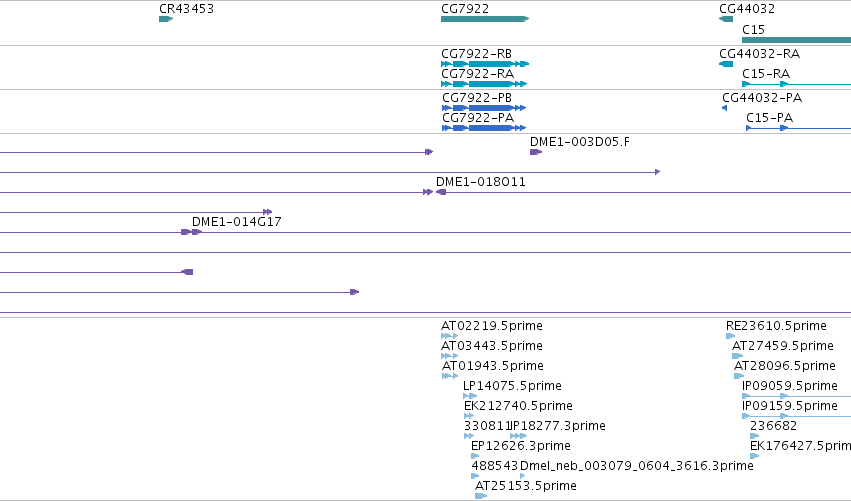Click the IP18277.3prime EST glyph
Image resolution: width=851 pixels, height=501 pixels.
click(518, 436)
